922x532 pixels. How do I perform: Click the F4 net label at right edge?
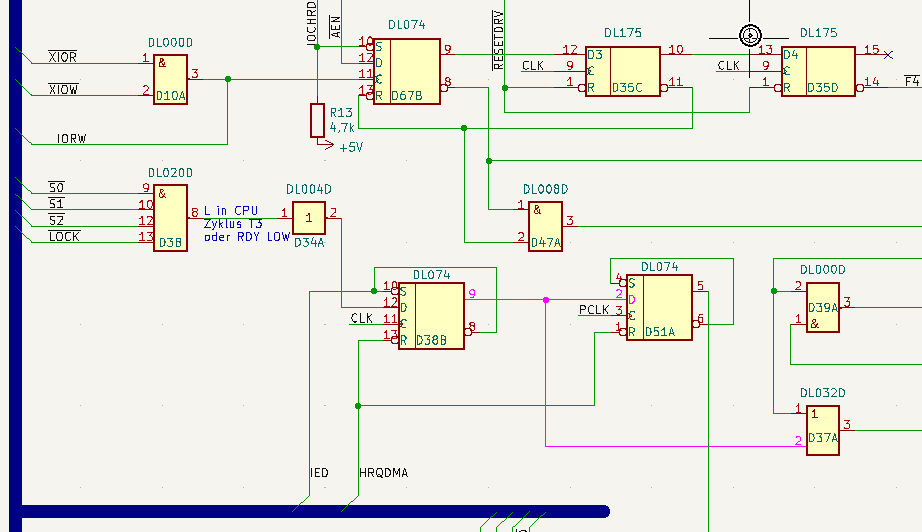[912, 81]
